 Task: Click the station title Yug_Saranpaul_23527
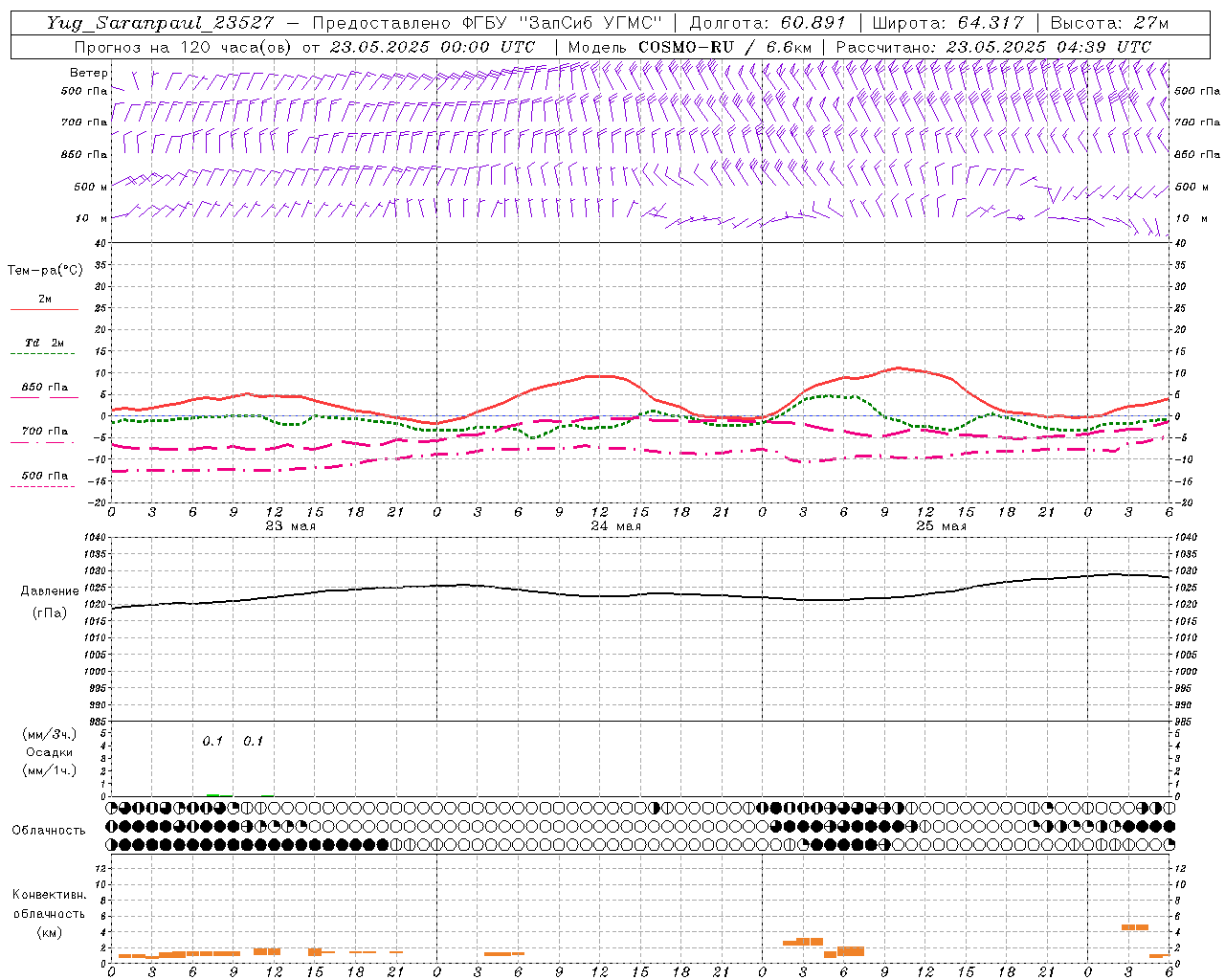[x=161, y=23]
